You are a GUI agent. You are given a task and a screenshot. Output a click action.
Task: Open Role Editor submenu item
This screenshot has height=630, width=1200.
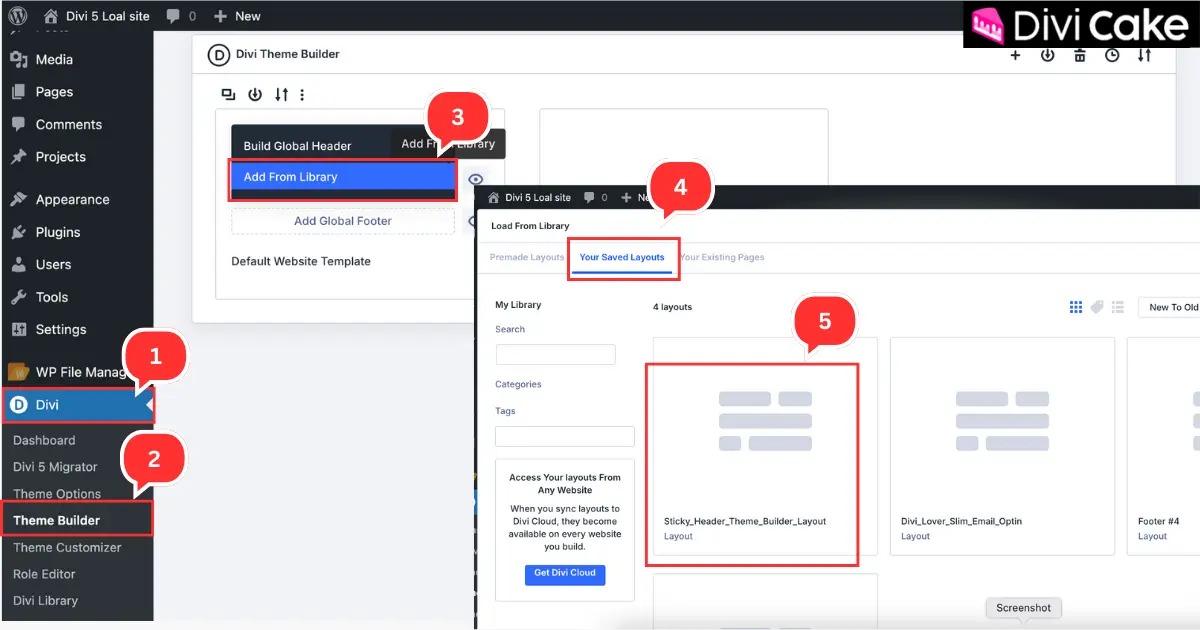pos(44,574)
